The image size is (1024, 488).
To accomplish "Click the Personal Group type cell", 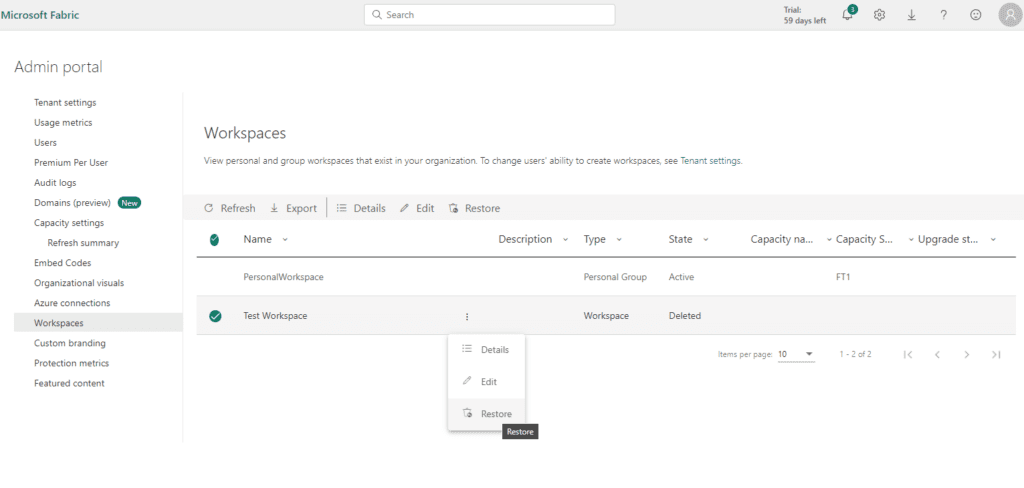I will 615,277.
